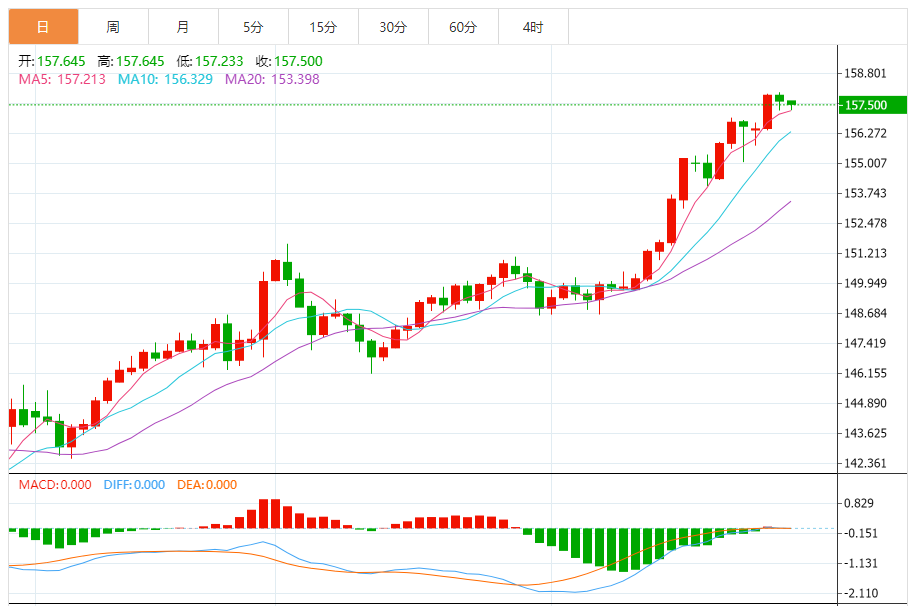
Task: Open the 15分 timeframe tab
Action: [x=323, y=27]
